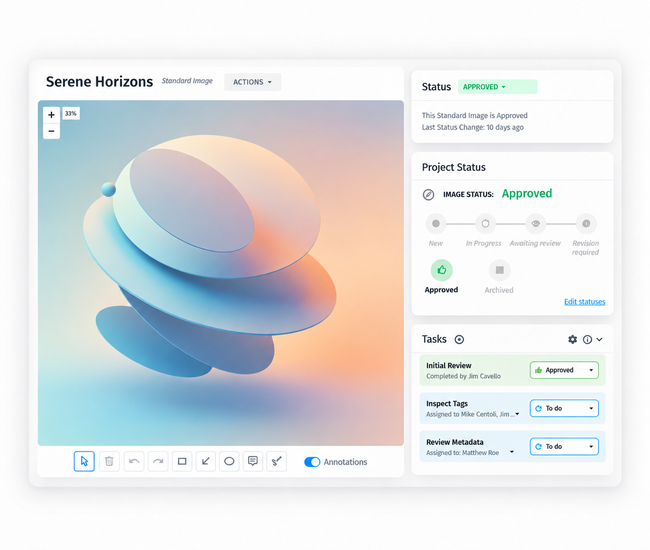Screen dimensions: 650x550
Task: Expand Review Metadata assignee arrow
Action: [x=512, y=452]
